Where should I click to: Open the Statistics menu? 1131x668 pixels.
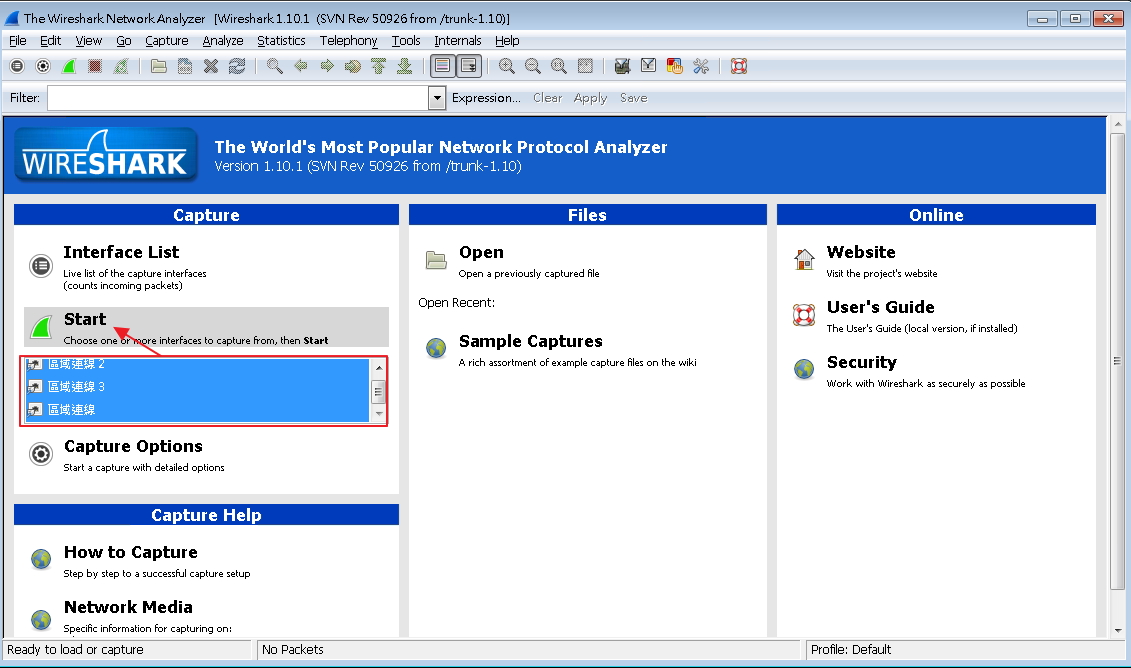pos(281,40)
